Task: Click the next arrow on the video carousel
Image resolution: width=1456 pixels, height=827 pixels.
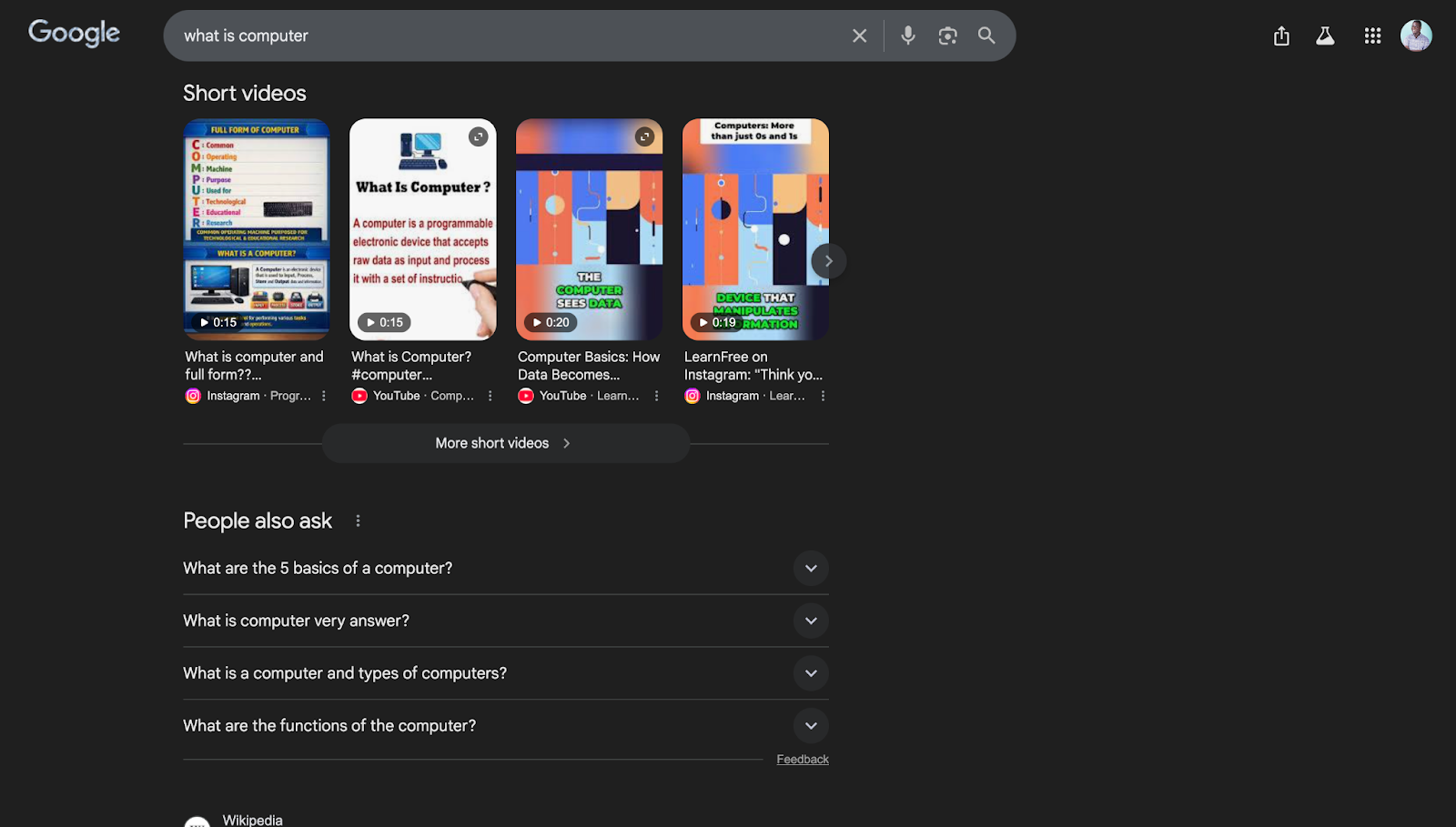Action: [x=828, y=260]
